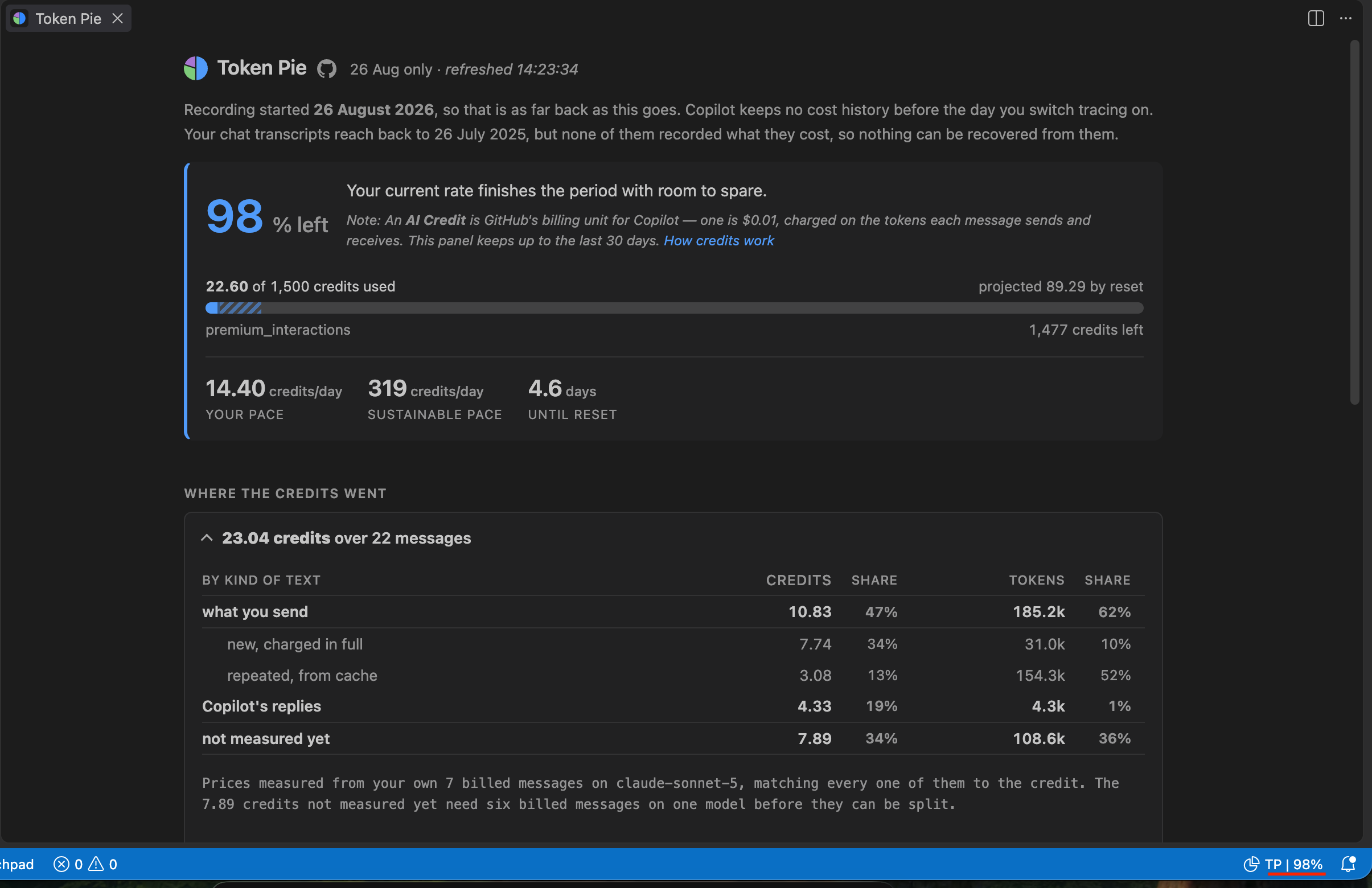Click the 'Copilot's replies' row label
This screenshot has width=1372, height=888.
(261, 706)
